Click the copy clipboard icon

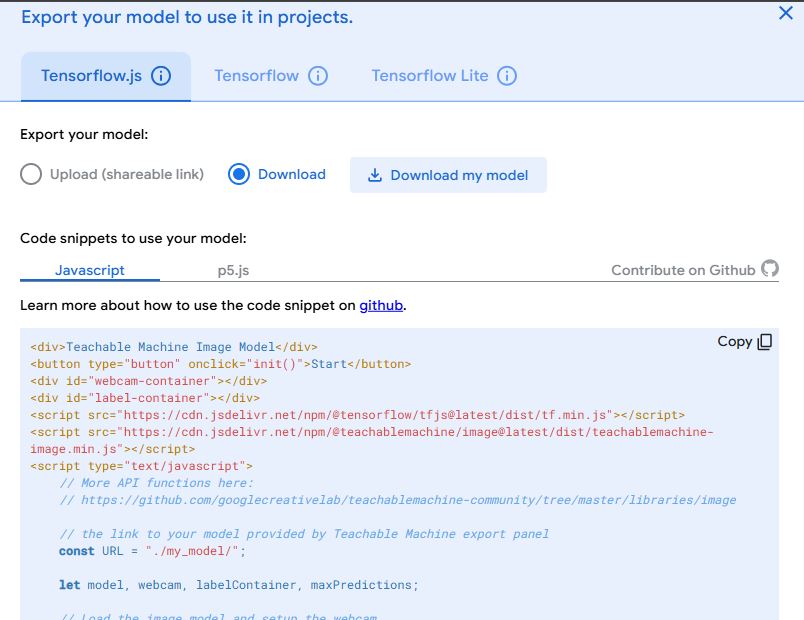pos(765,342)
